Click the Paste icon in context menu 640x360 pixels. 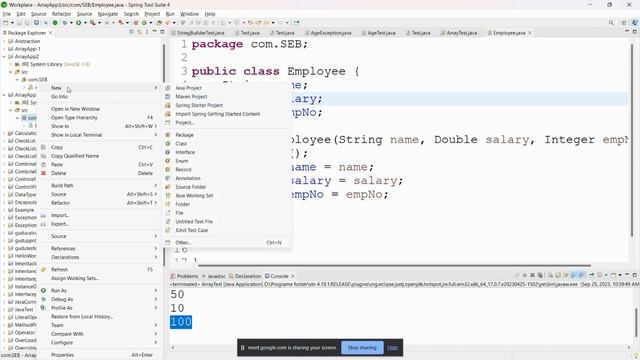point(43,164)
